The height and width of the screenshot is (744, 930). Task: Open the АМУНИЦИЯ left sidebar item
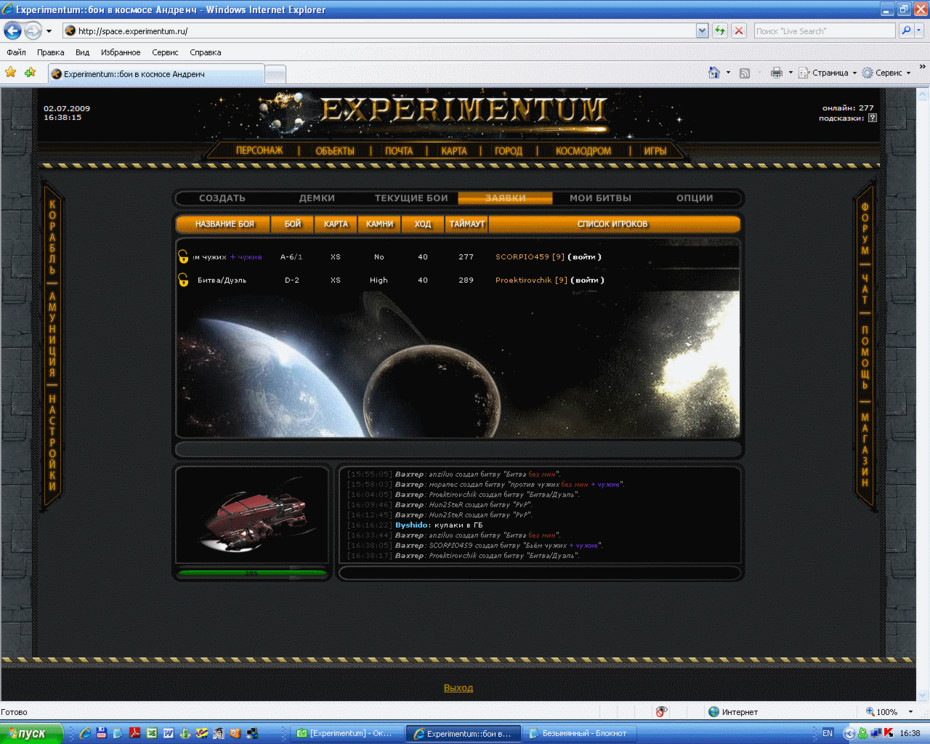tap(52, 334)
